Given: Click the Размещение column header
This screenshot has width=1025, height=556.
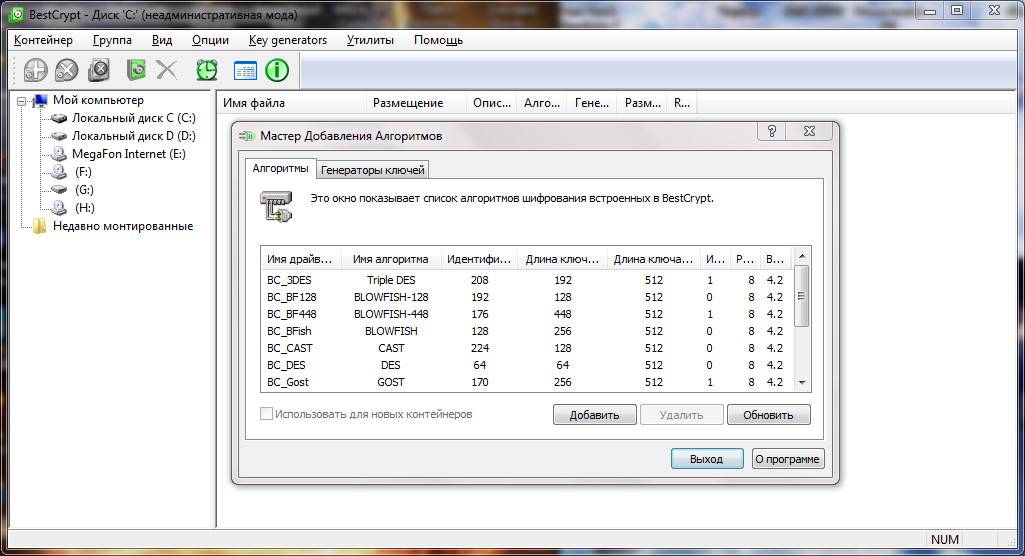Looking at the screenshot, I should [x=417, y=103].
